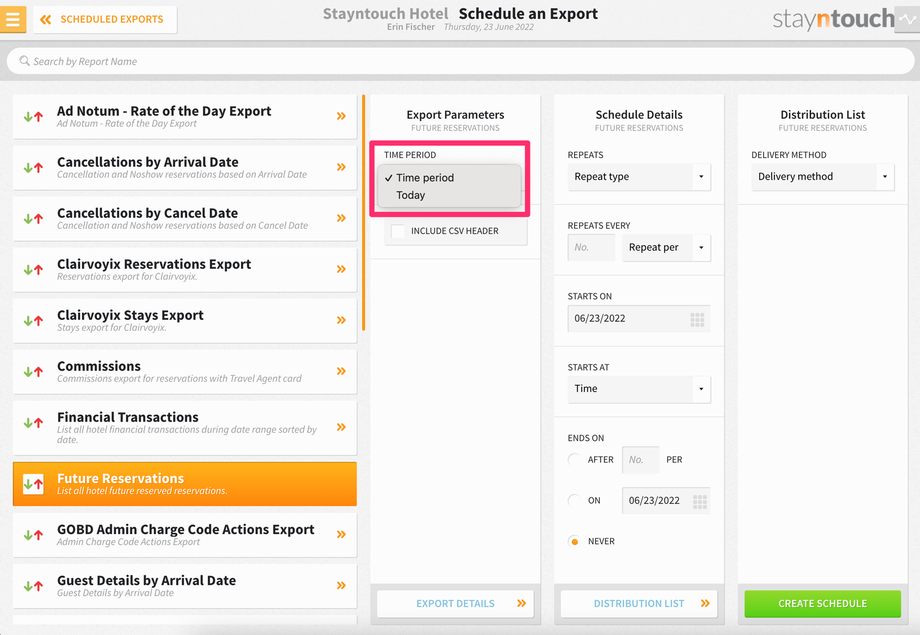Search by Report Name field
The image size is (920, 635).
[x=460, y=61]
